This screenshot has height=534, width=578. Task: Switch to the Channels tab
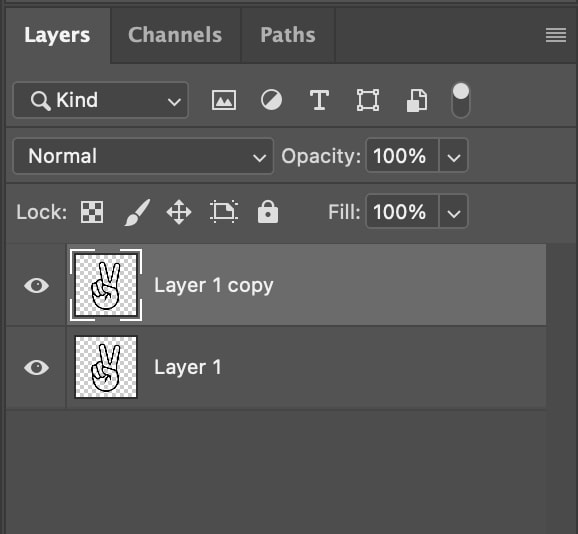click(x=175, y=35)
